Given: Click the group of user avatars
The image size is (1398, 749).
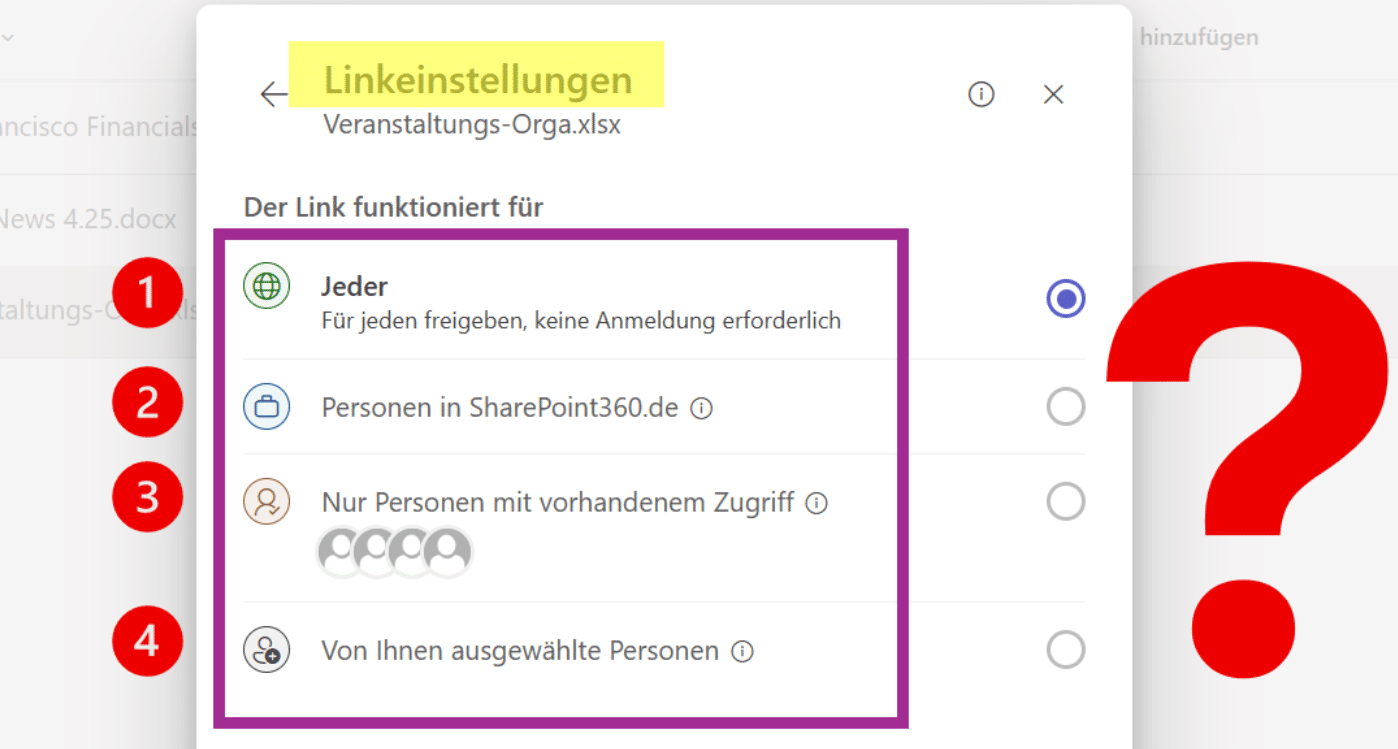Looking at the screenshot, I should pyautogui.click(x=394, y=552).
